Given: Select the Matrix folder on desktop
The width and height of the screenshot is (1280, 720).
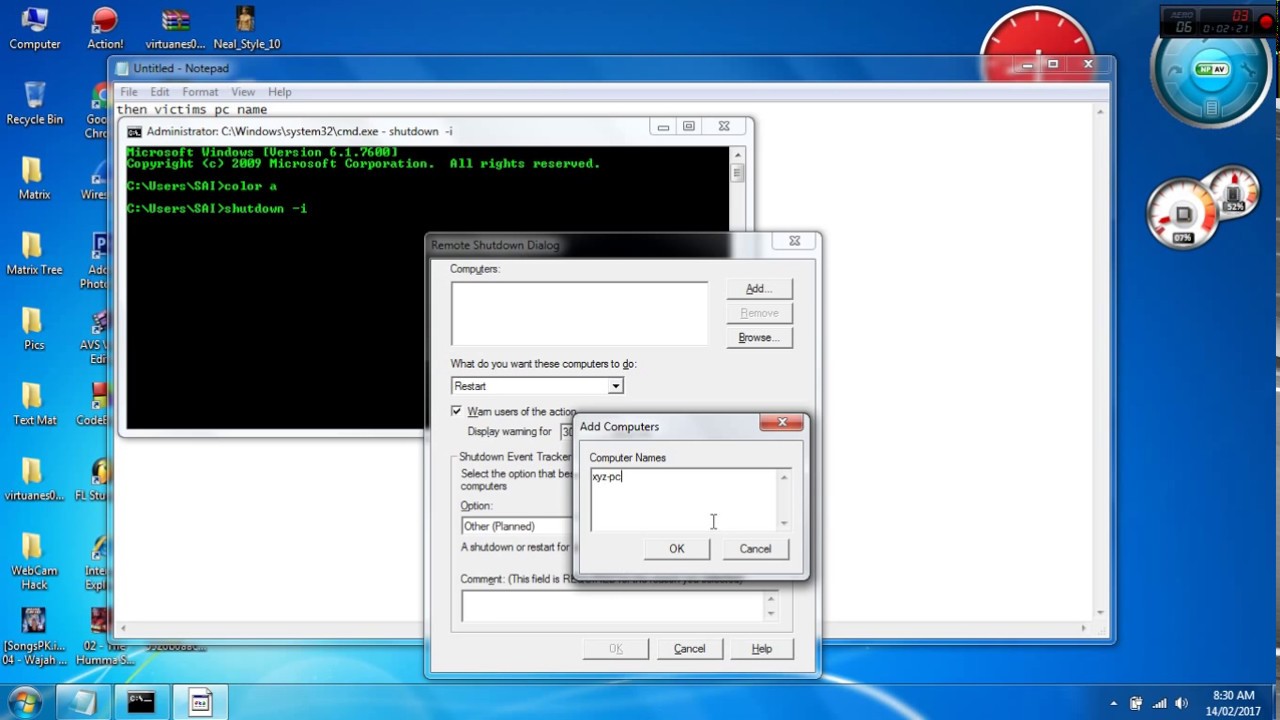Looking at the screenshot, I should point(34,178).
